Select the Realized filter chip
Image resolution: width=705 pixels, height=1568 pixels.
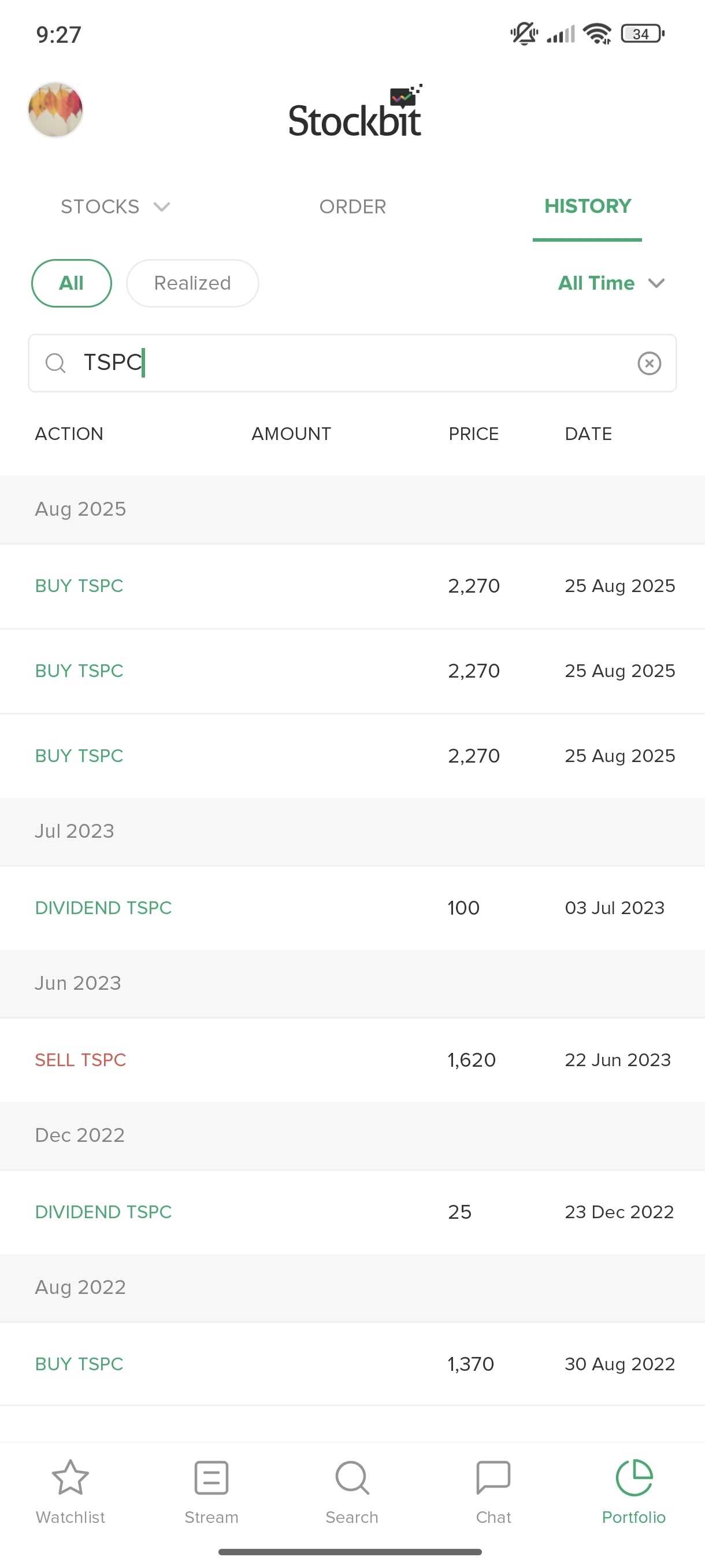192,283
